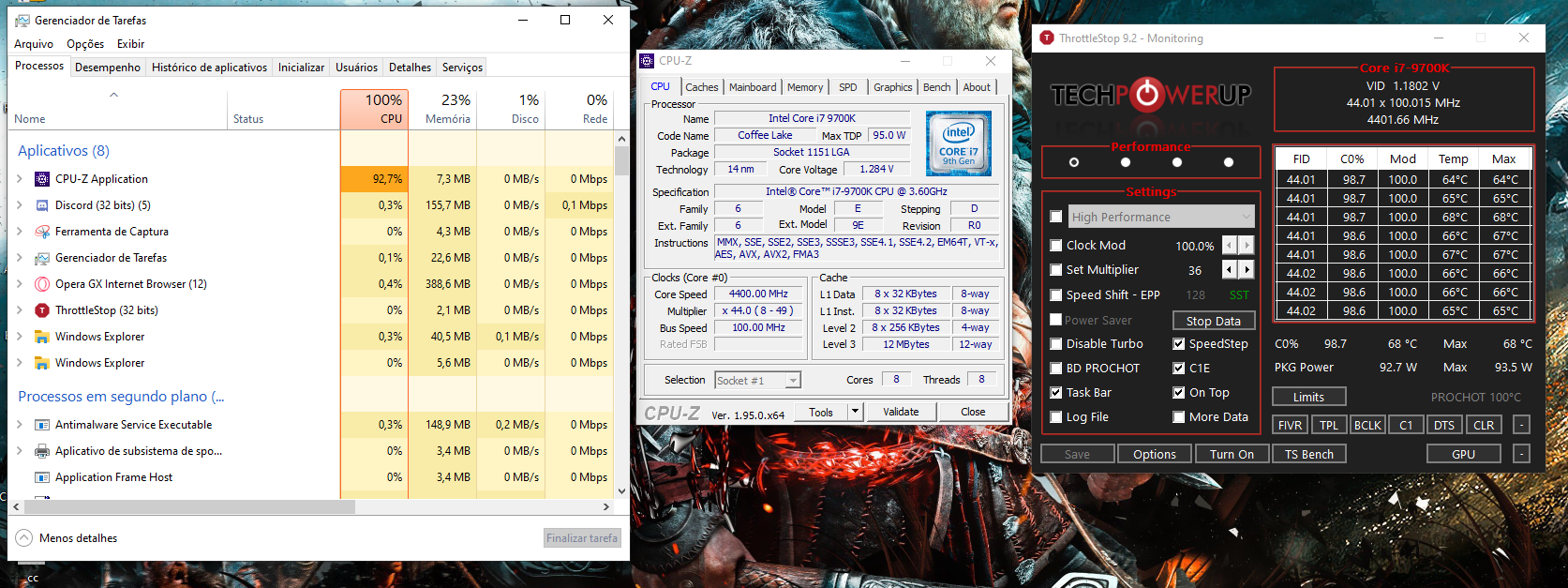Open the Socket #1 selection dropdown
Viewport: 1568px width, 588px height.
(793, 381)
